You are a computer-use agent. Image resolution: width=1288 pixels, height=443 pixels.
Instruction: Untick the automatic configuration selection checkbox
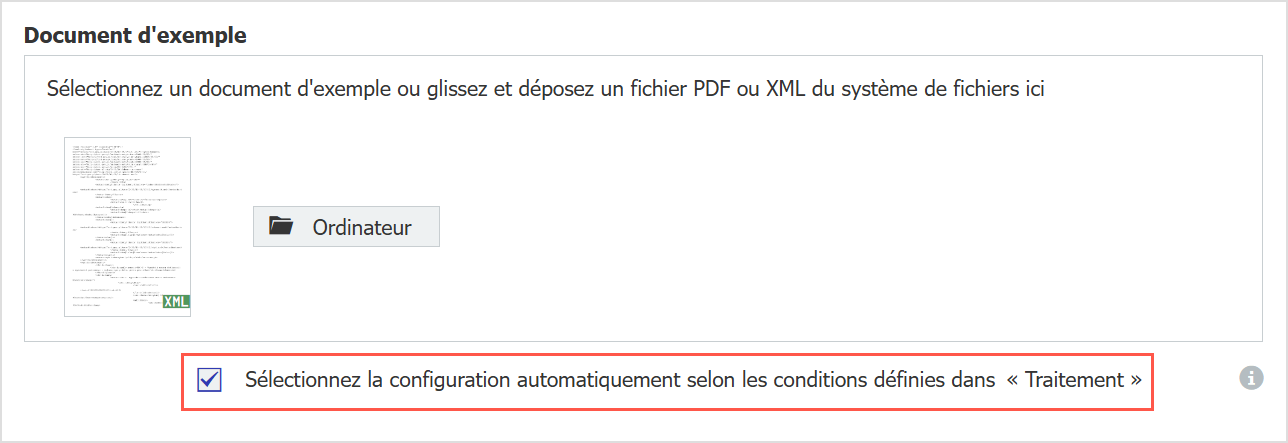point(209,380)
